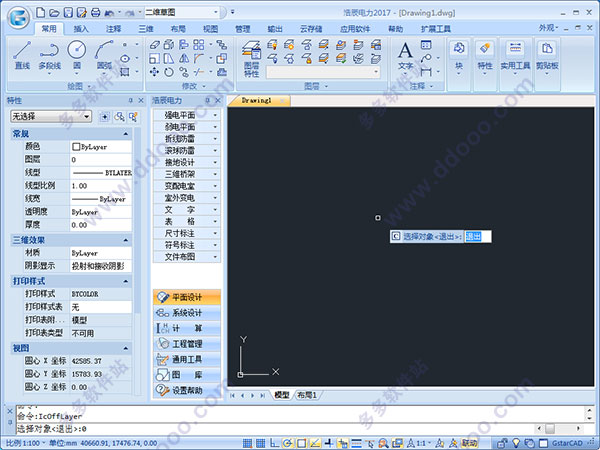Viewport: 600px width, 450px height.
Task: Expand the 弱电平面 menu
Action: (187, 127)
